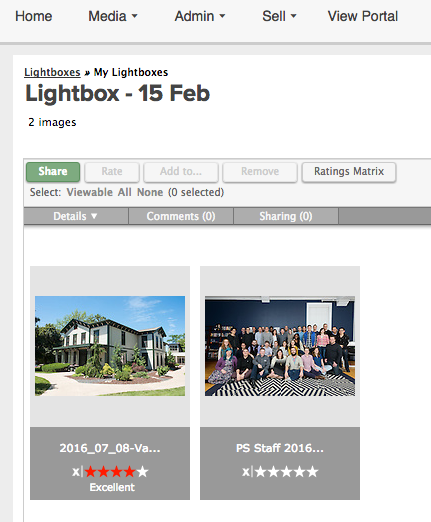The height and width of the screenshot is (522, 431).
Task: Open the Media dropdown menu
Action: click(113, 16)
